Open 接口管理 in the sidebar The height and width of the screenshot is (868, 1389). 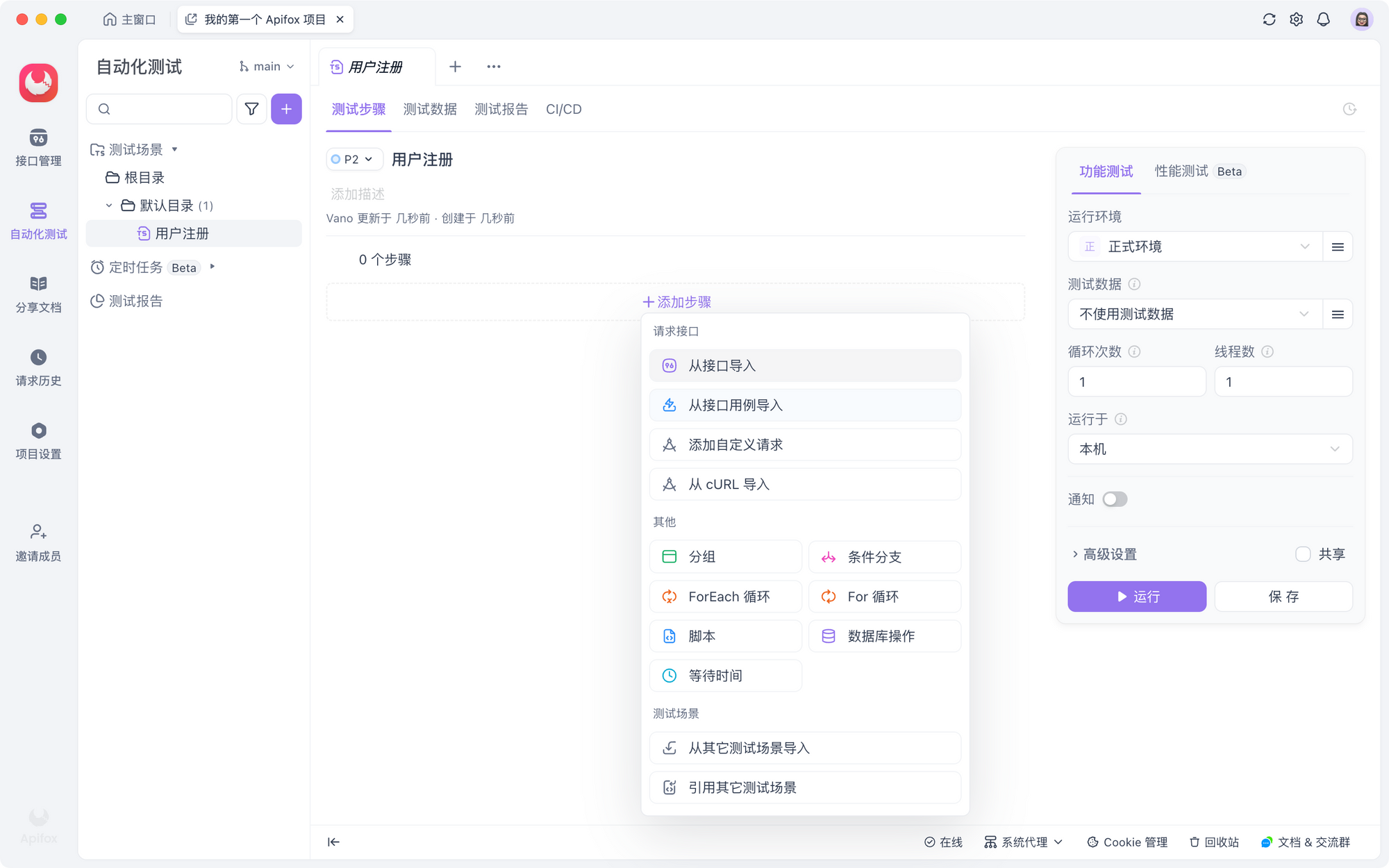click(38, 147)
